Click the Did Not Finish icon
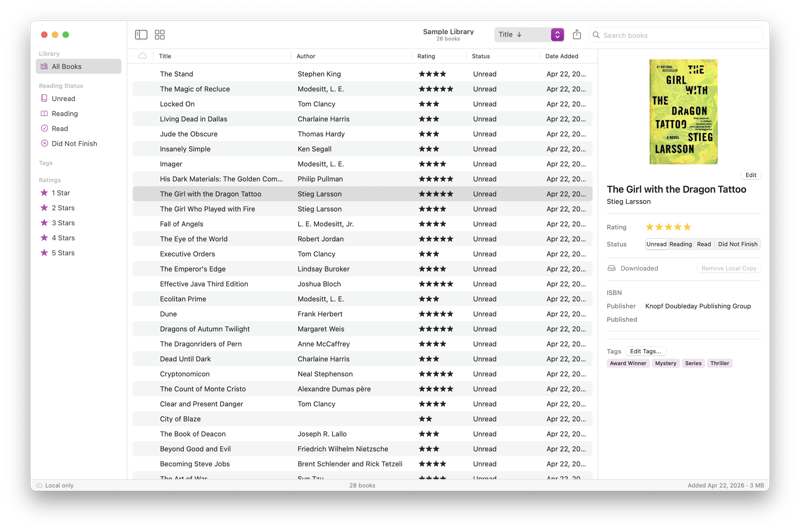The image size is (800, 531). pos(44,143)
